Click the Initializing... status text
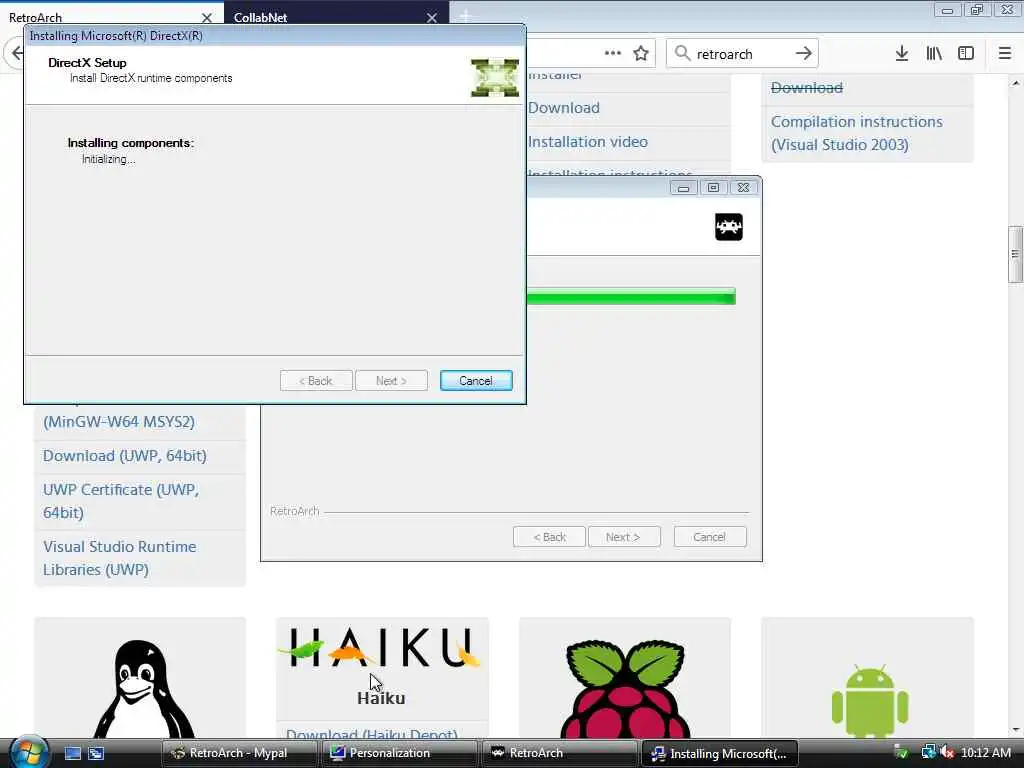The image size is (1024, 768). (x=108, y=159)
